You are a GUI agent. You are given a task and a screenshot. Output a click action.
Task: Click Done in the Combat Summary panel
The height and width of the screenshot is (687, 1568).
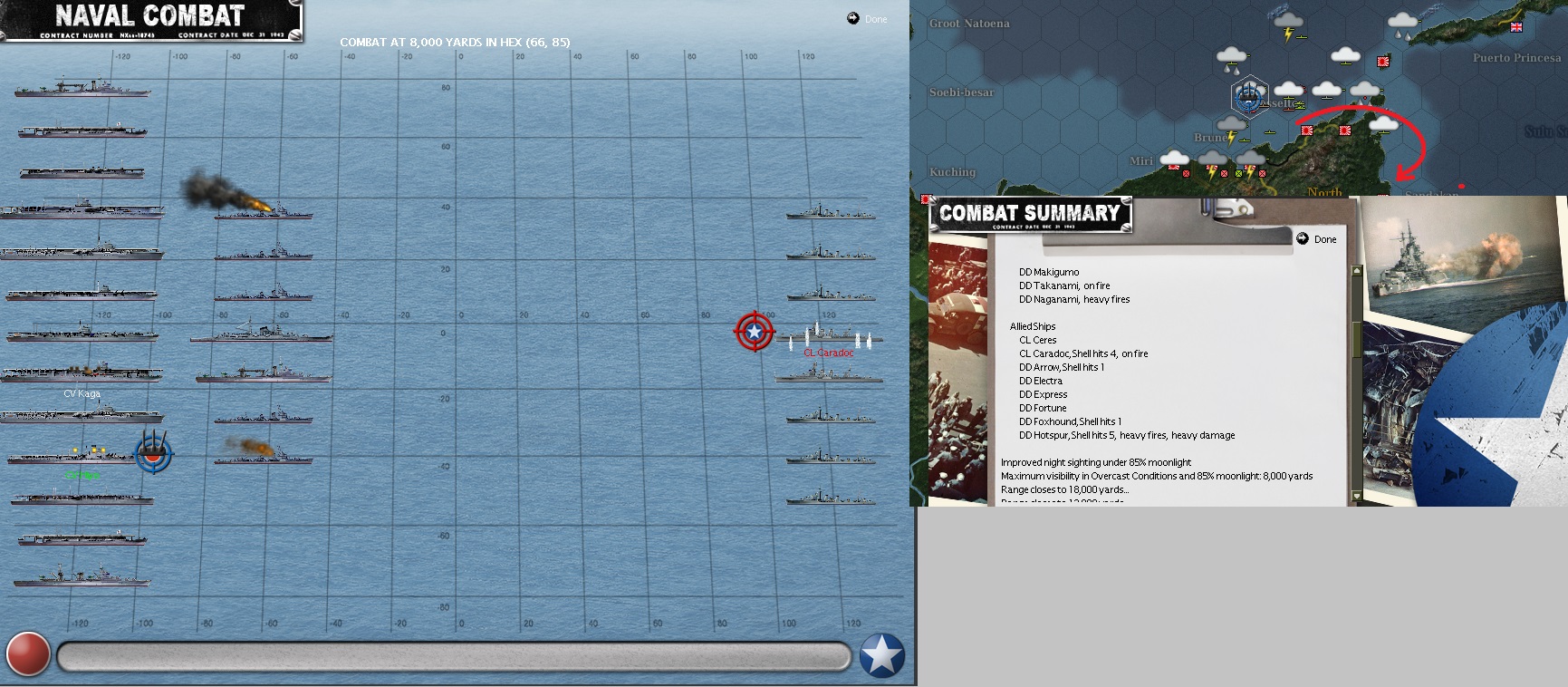[x=1316, y=238]
